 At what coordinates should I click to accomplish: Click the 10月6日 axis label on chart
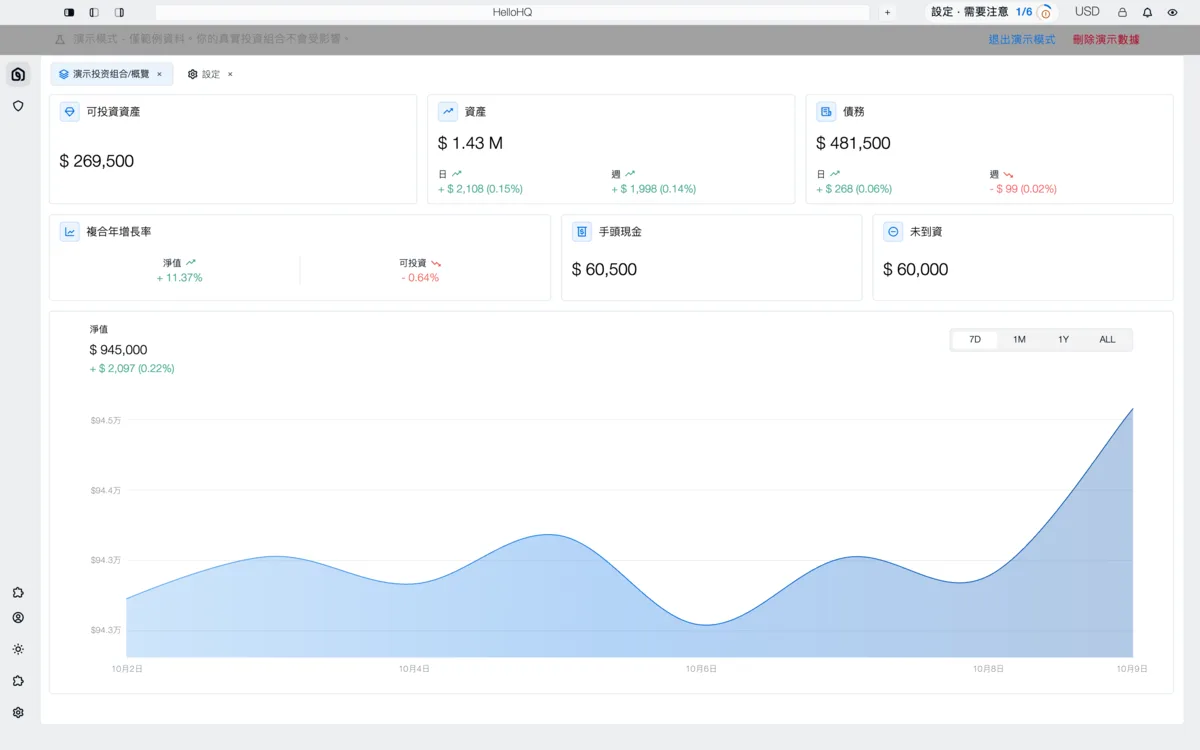click(x=701, y=668)
